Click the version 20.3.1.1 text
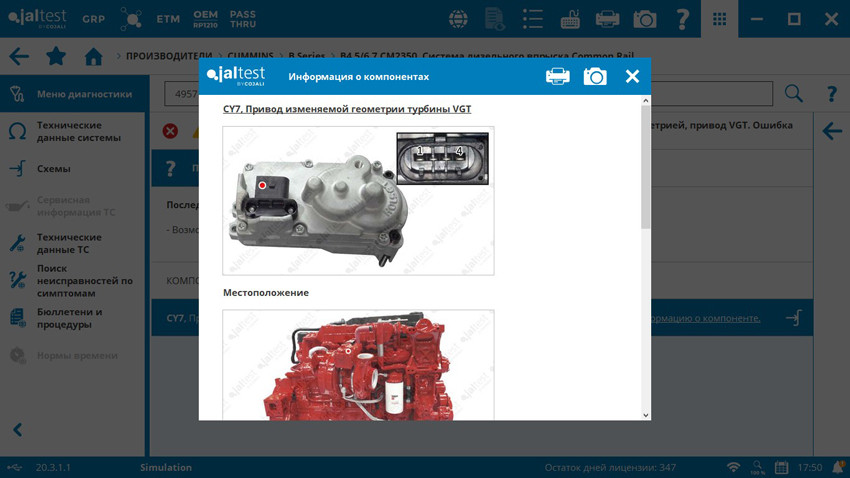 point(53,467)
